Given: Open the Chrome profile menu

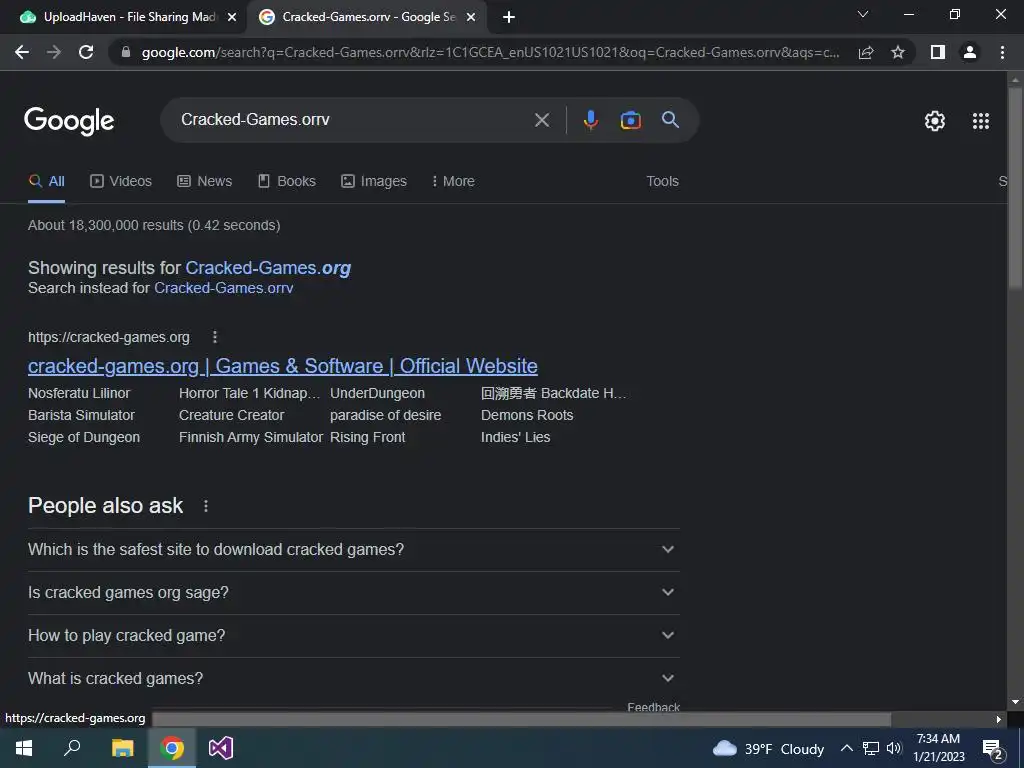Looking at the screenshot, I should point(970,52).
